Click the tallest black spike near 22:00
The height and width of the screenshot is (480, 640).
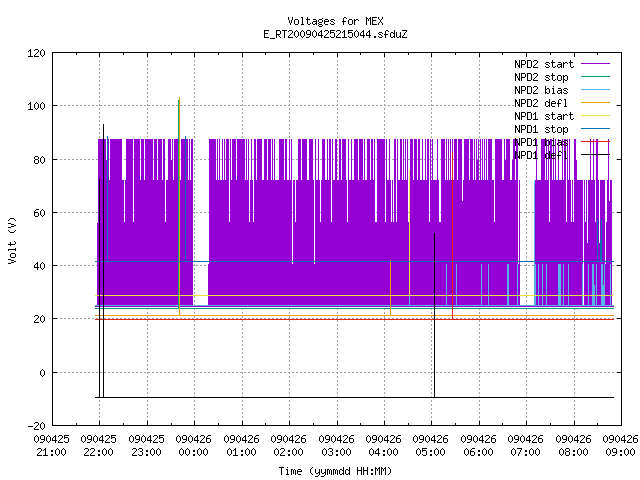pyautogui.click(x=103, y=260)
